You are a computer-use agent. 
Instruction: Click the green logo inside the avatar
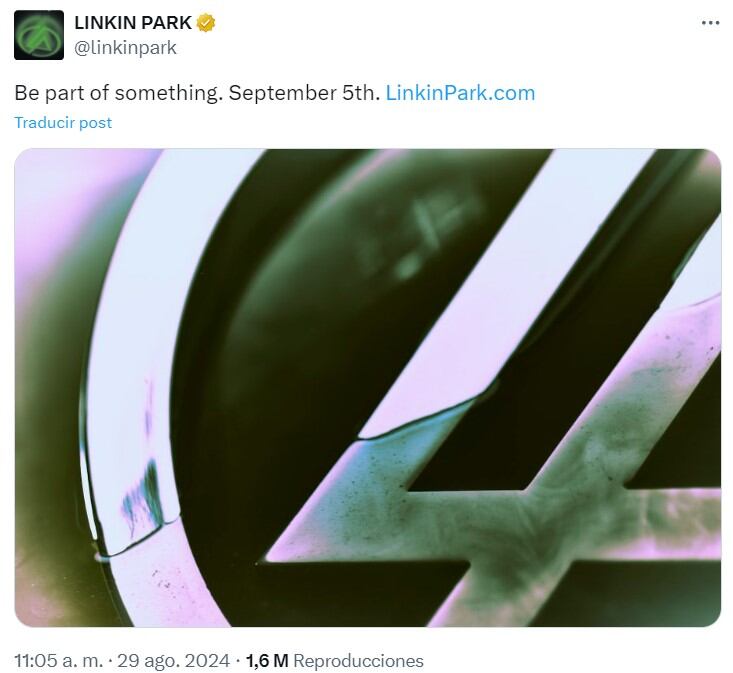pyautogui.click(x=39, y=36)
